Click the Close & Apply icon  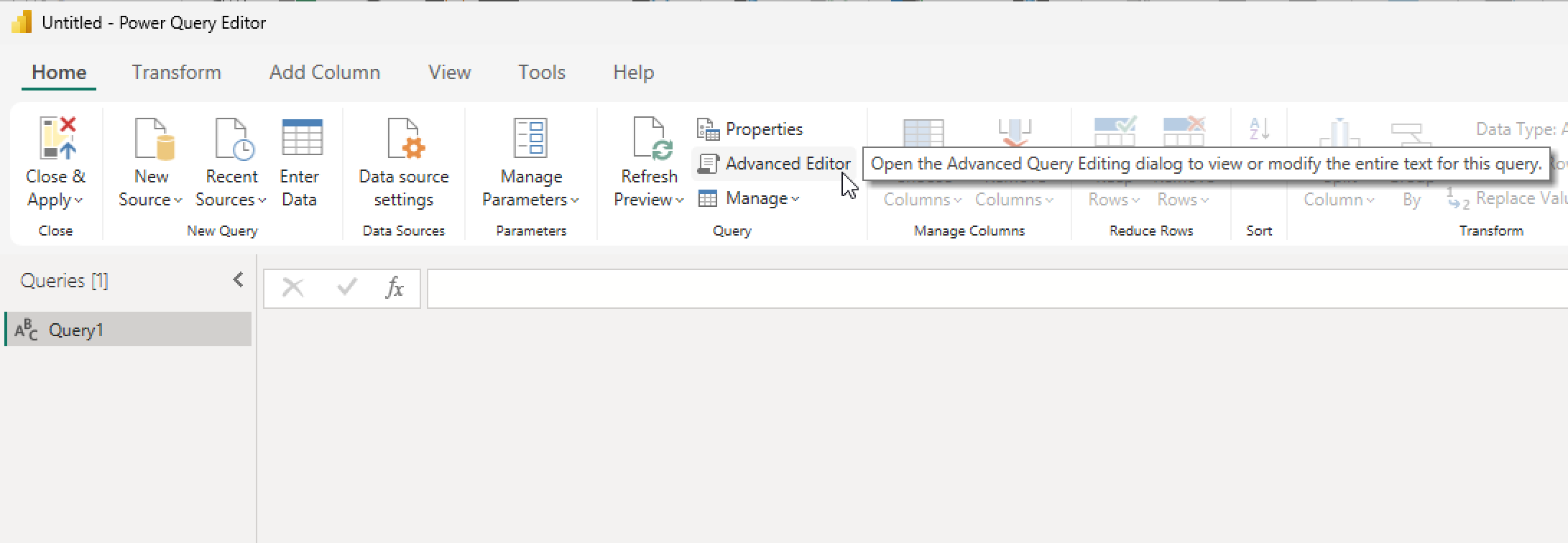pos(57,138)
